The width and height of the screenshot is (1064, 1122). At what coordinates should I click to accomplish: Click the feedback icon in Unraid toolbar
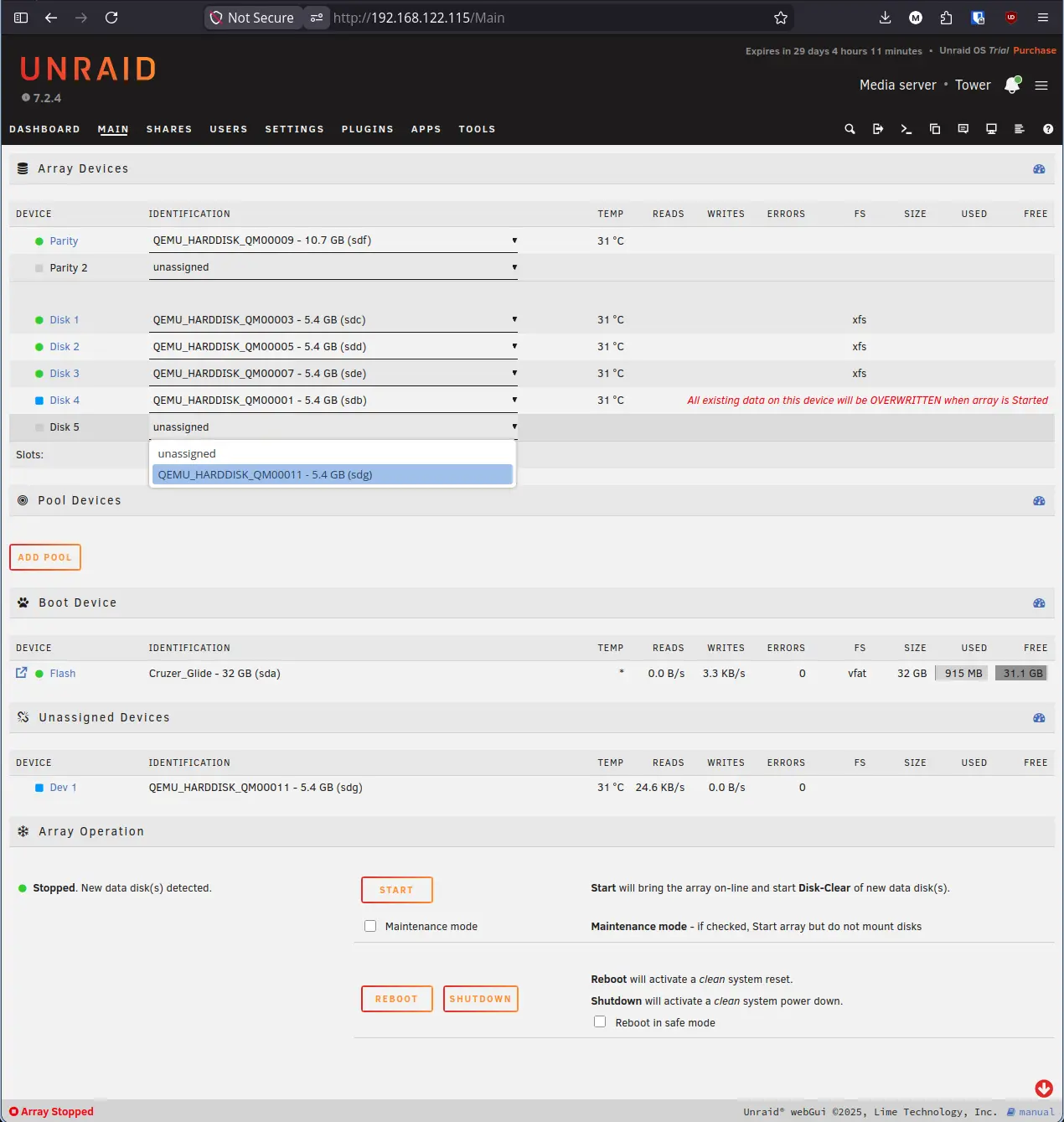963,129
